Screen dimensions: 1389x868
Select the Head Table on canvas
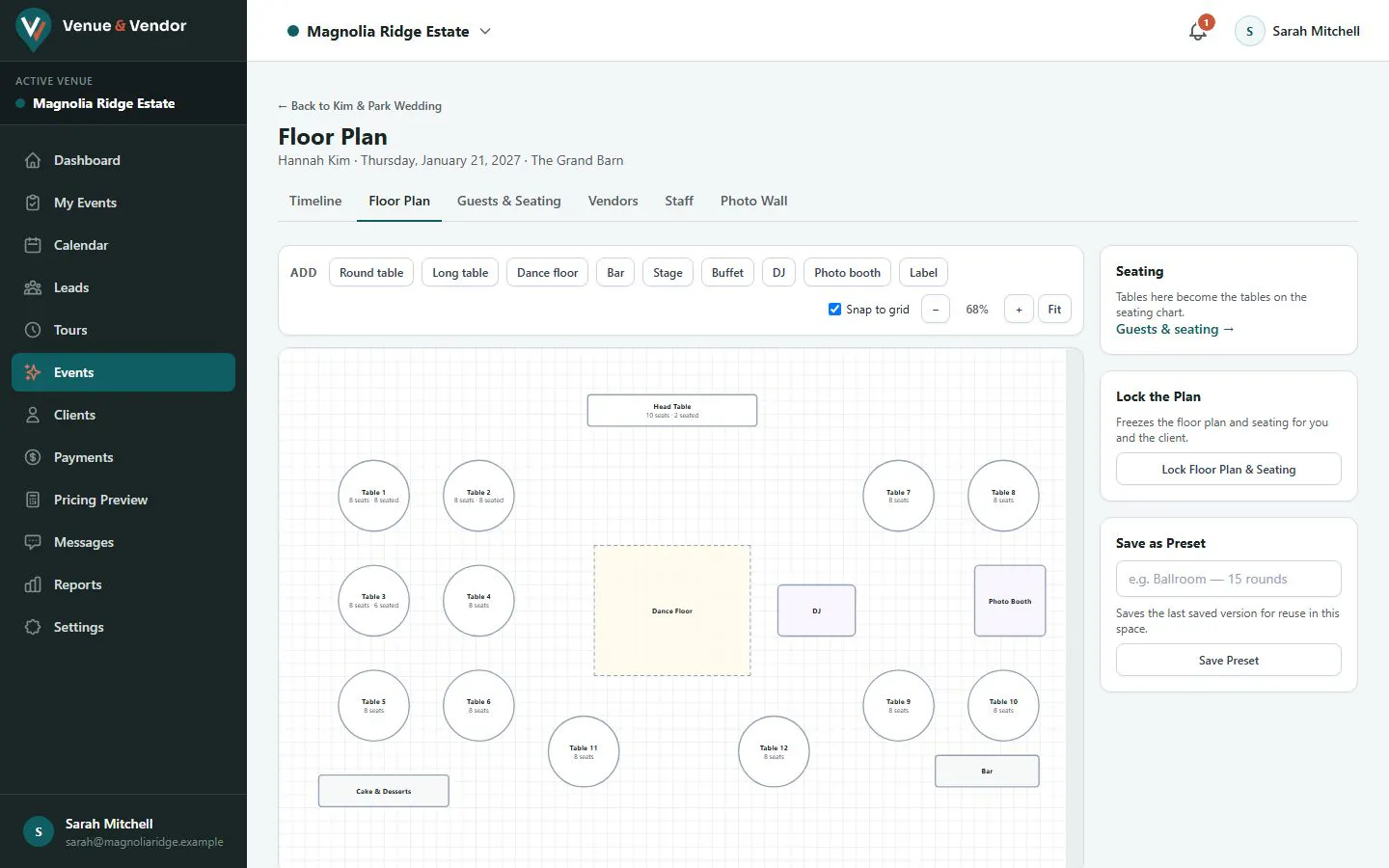point(672,410)
